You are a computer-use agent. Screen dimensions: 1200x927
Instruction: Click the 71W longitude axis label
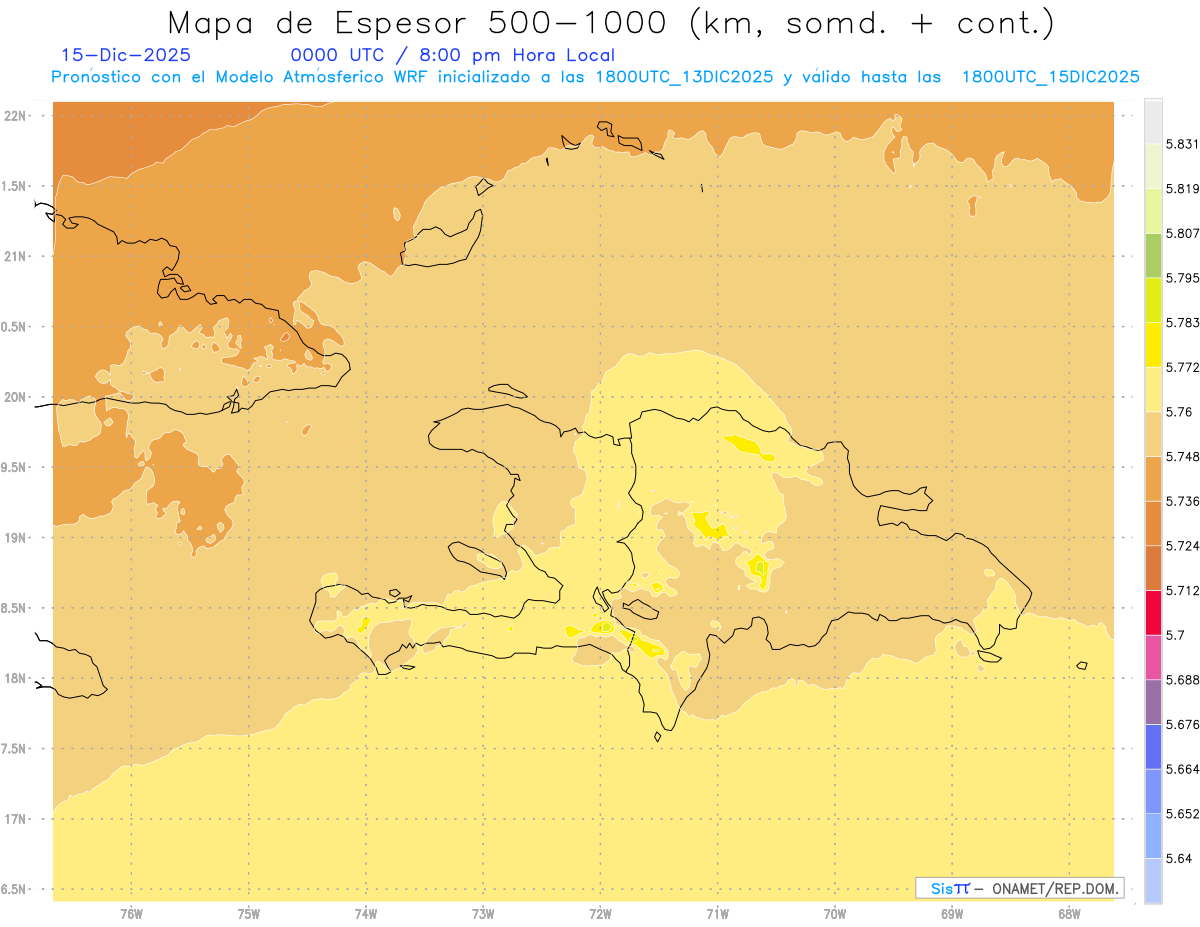pos(717,914)
